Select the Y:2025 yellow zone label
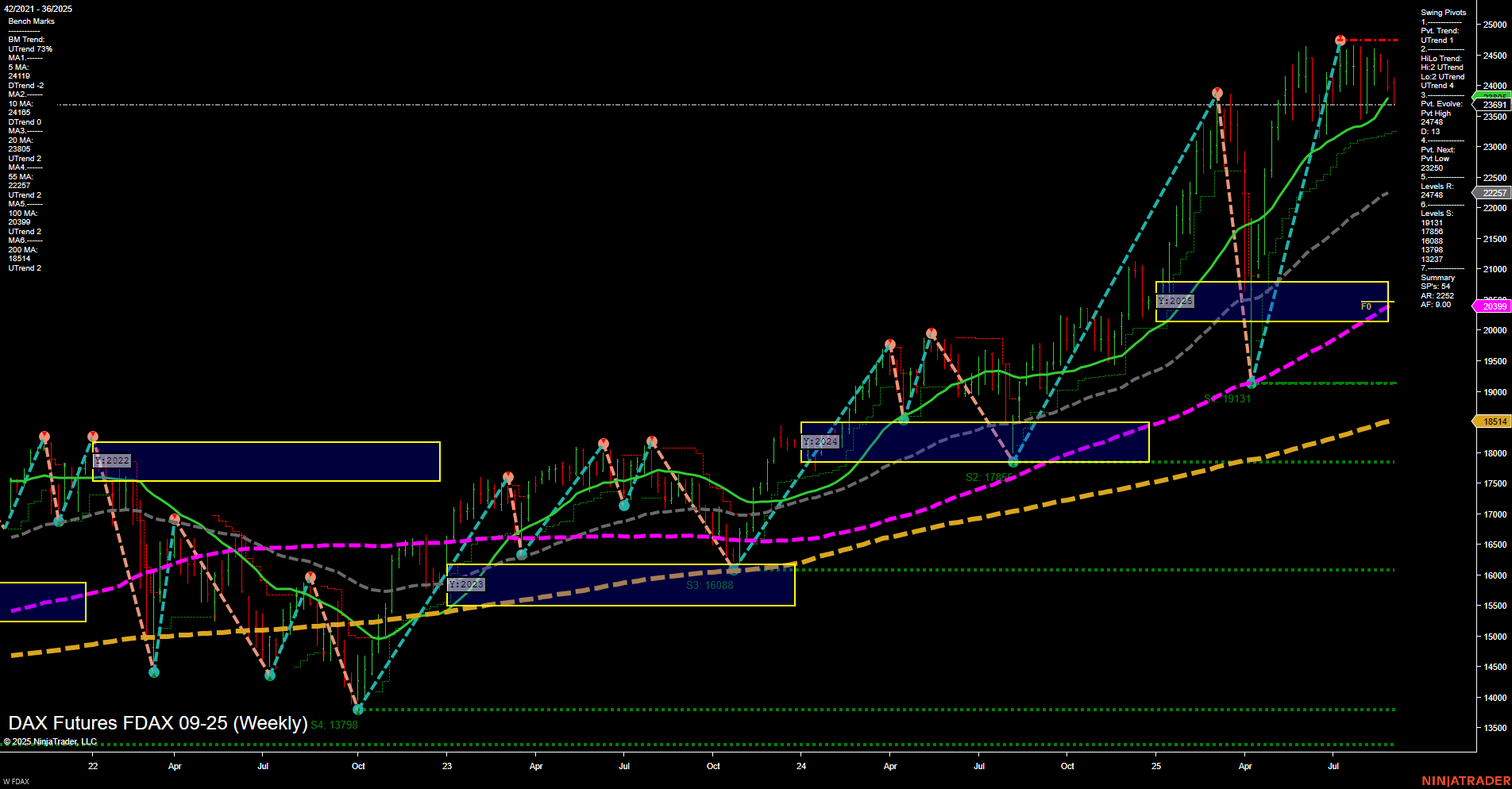1512x789 pixels. (x=1177, y=301)
